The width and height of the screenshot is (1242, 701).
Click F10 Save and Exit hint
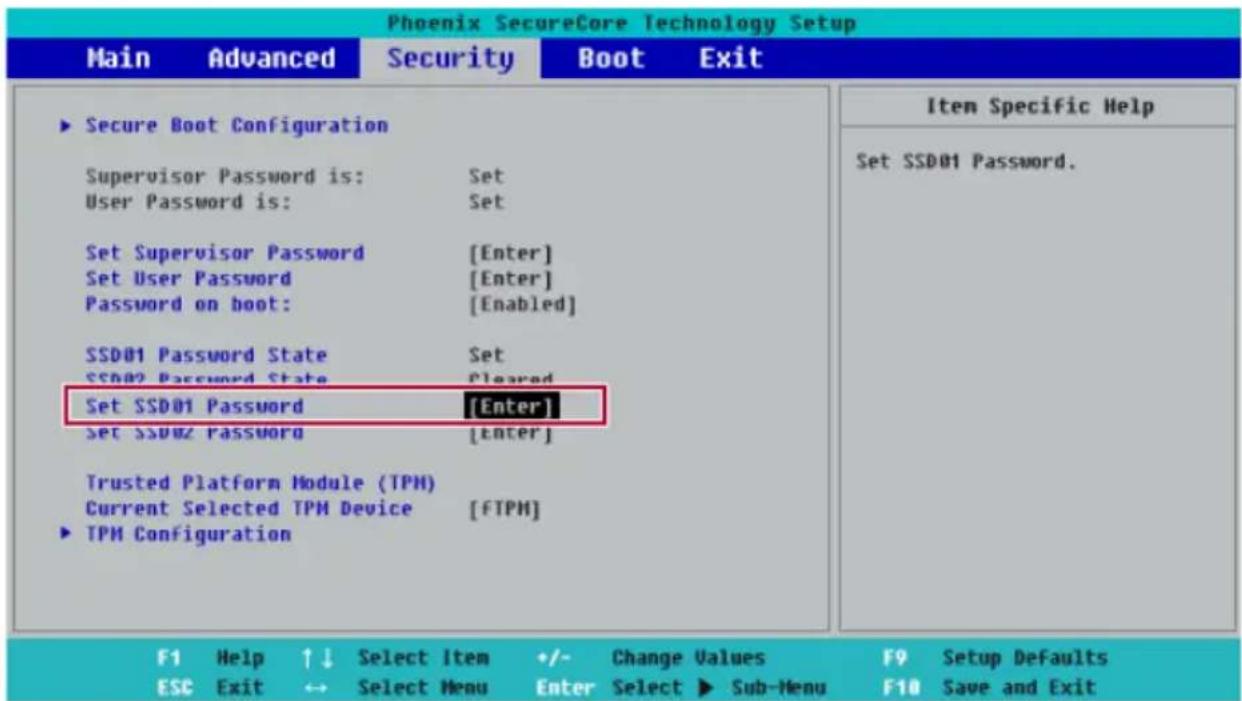tap(988, 688)
